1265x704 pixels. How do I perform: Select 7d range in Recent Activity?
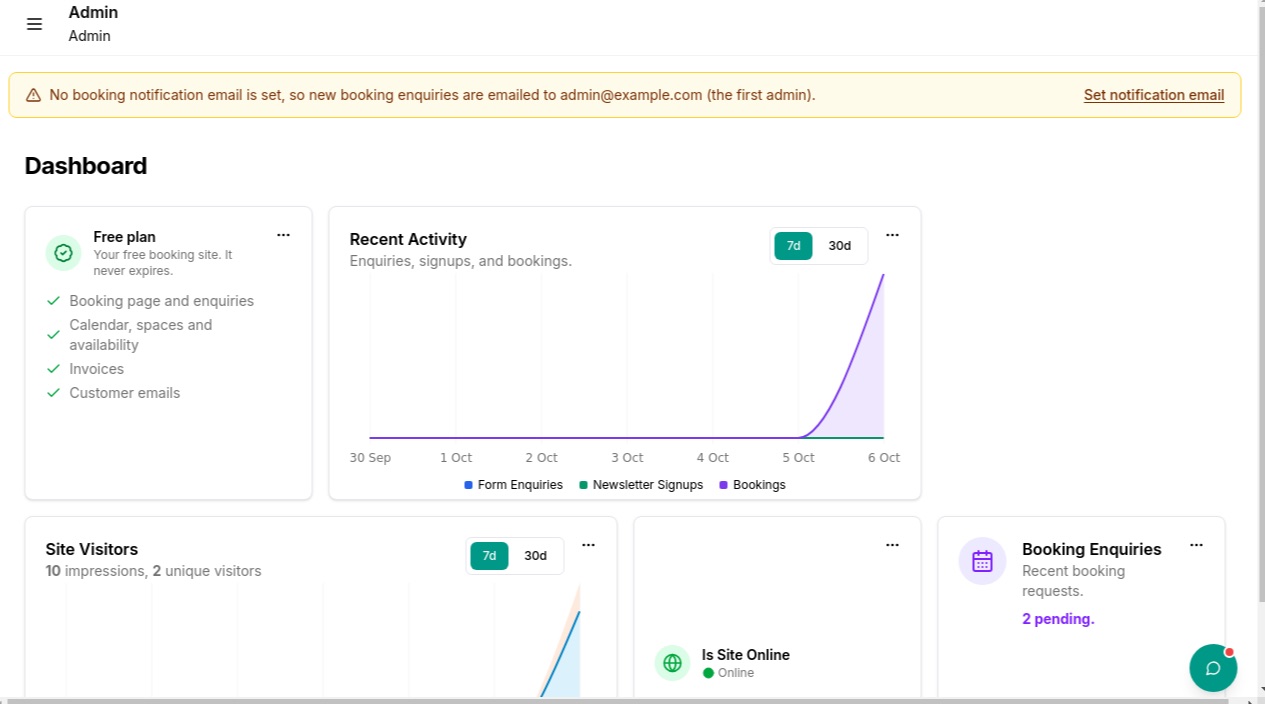[793, 246]
